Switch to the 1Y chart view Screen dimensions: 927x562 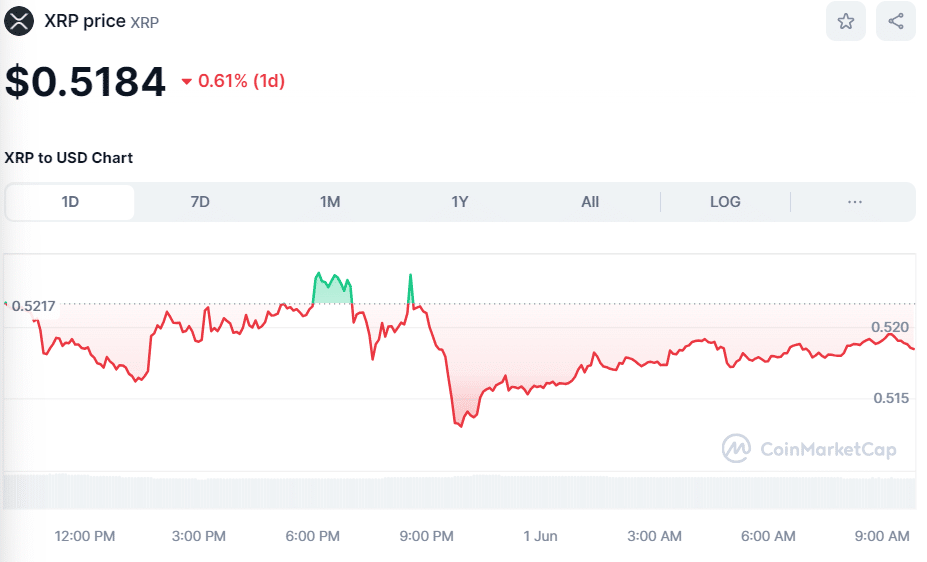[460, 202]
